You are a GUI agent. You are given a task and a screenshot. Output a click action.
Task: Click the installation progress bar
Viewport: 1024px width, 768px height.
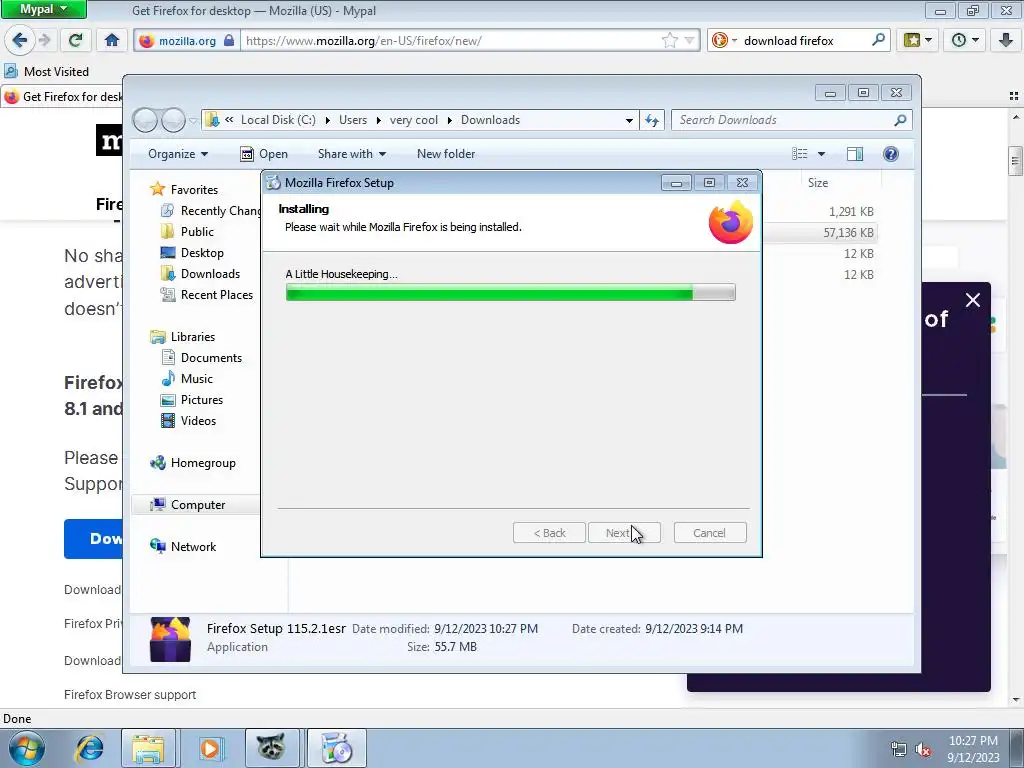[x=511, y=293]
